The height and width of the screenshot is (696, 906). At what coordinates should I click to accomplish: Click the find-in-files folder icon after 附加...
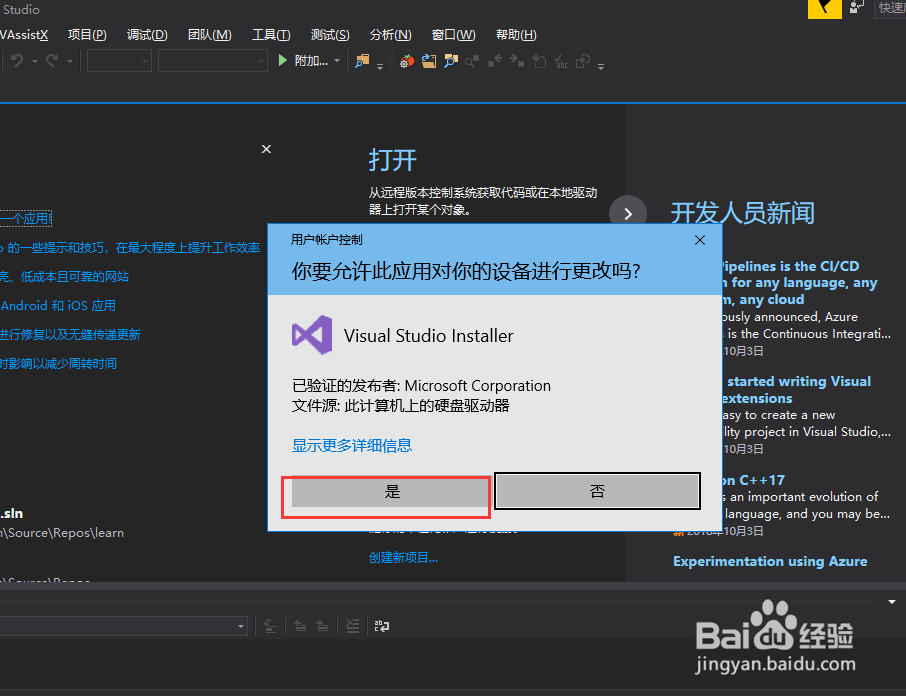pyautogui.click(x=362, y=61)
